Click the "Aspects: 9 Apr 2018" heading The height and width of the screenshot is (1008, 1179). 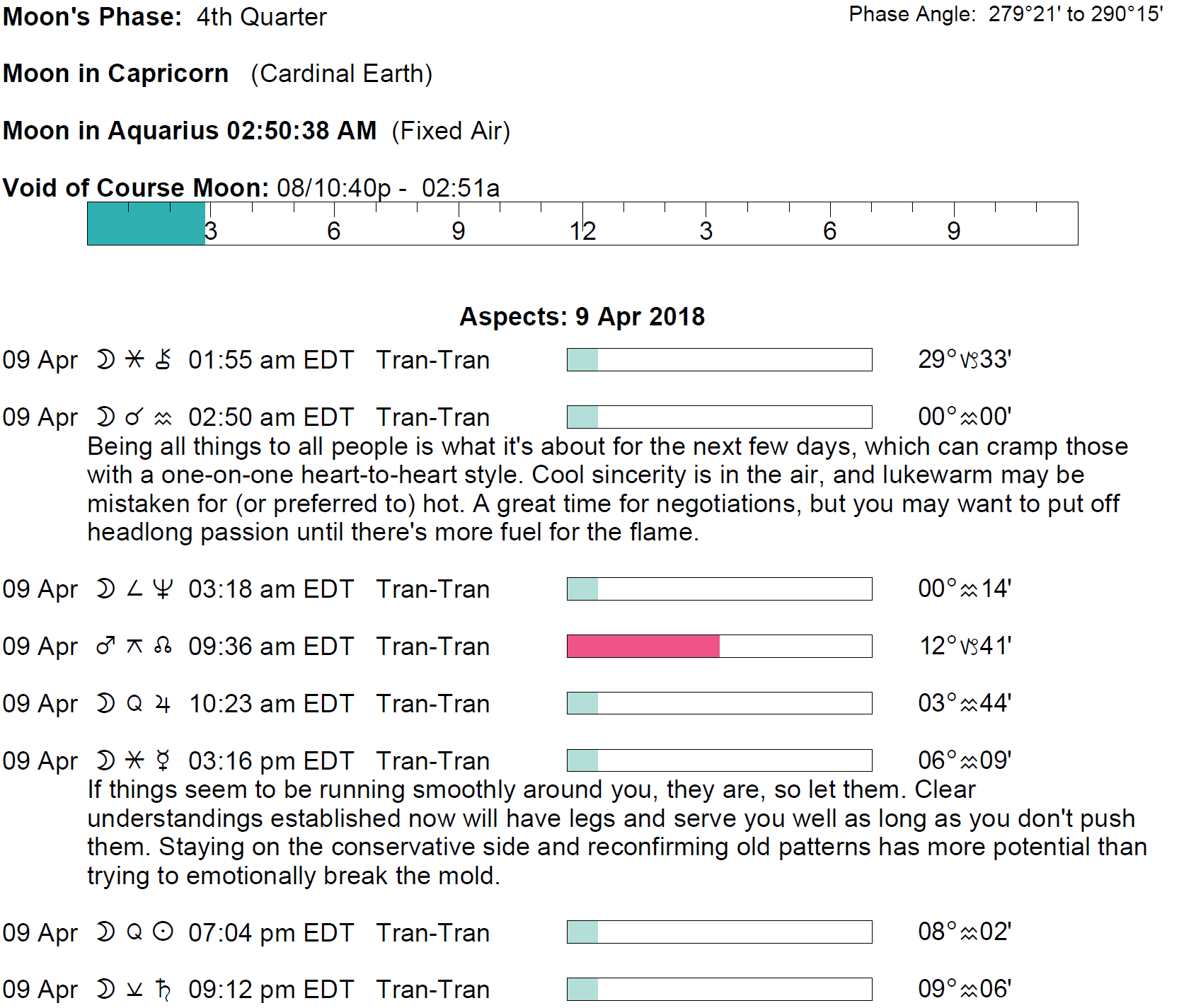582,316
